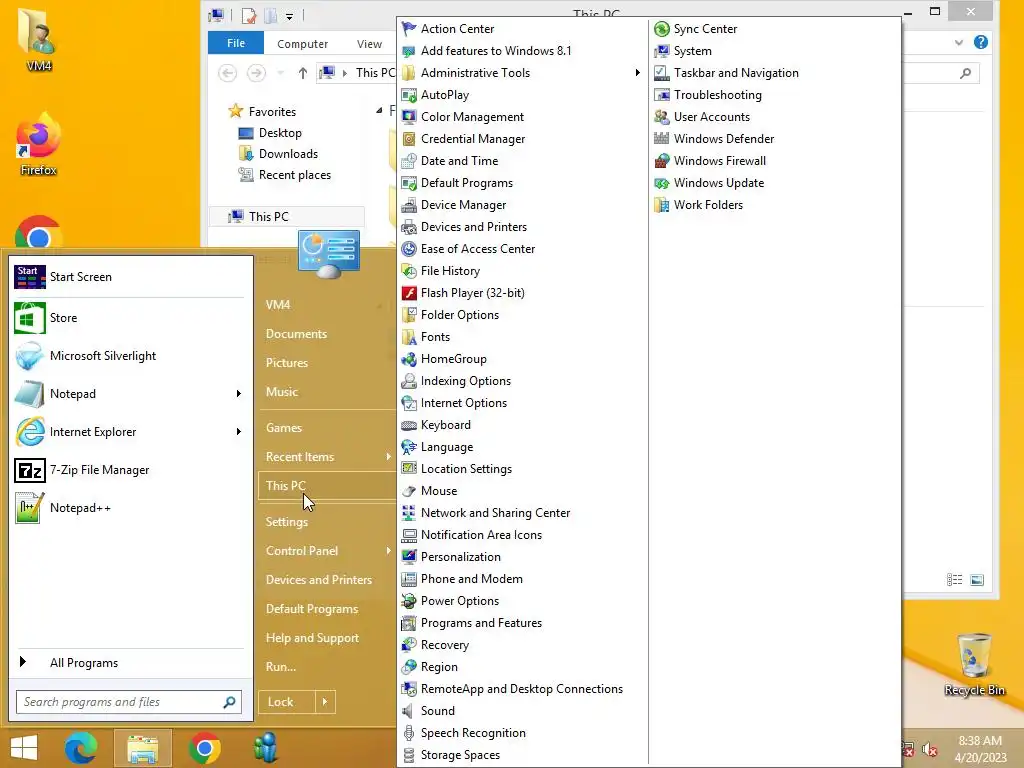Image resolution: width=1024 pixels, height=768 pixels.
Task: Open Default Programs in Start menu right column
Action: 312,609
